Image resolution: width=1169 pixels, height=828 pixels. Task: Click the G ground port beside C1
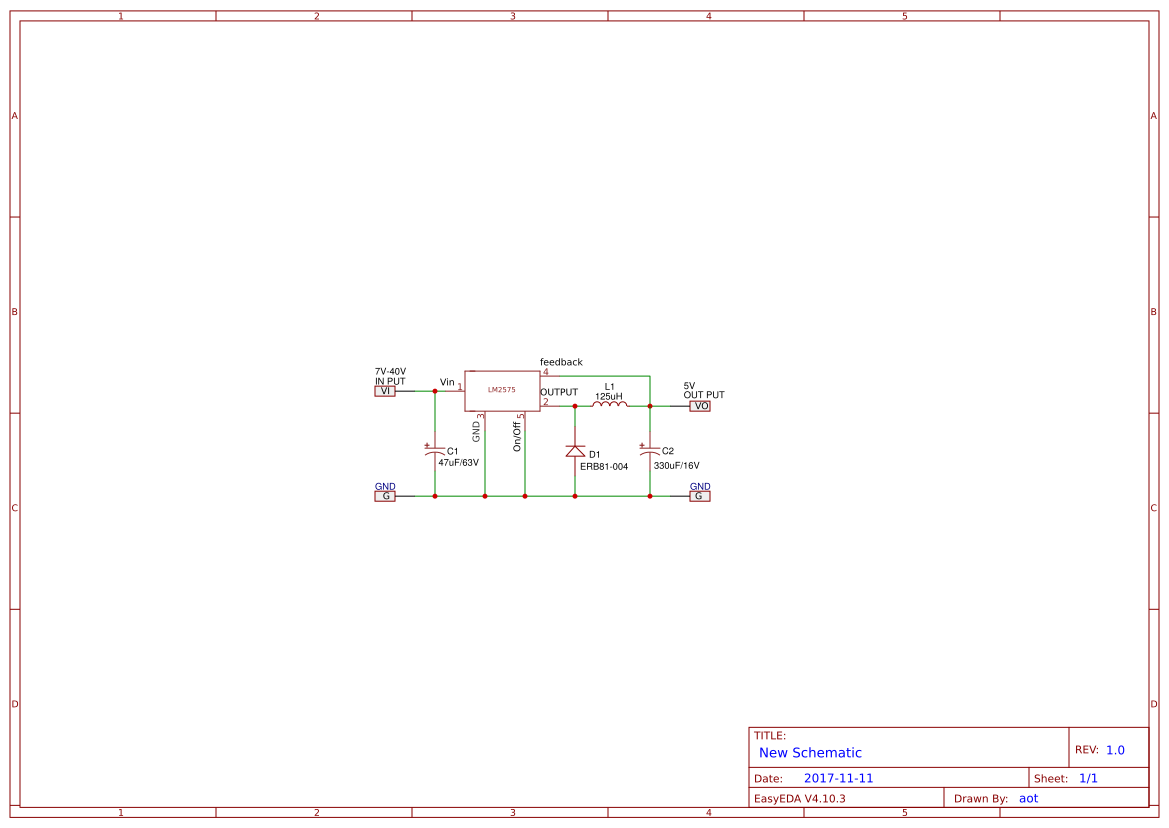[x=385, y=496]
